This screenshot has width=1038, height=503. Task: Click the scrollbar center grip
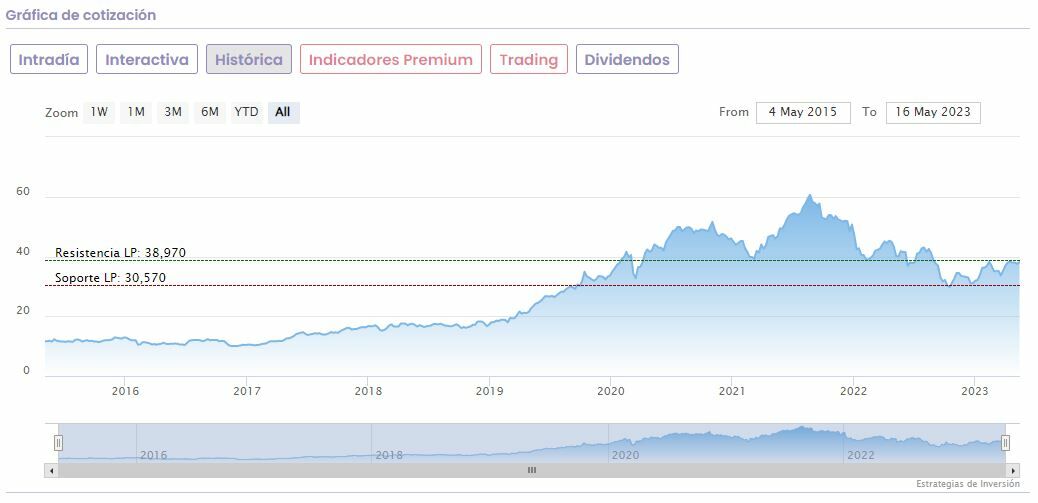[x=532, y=470]
